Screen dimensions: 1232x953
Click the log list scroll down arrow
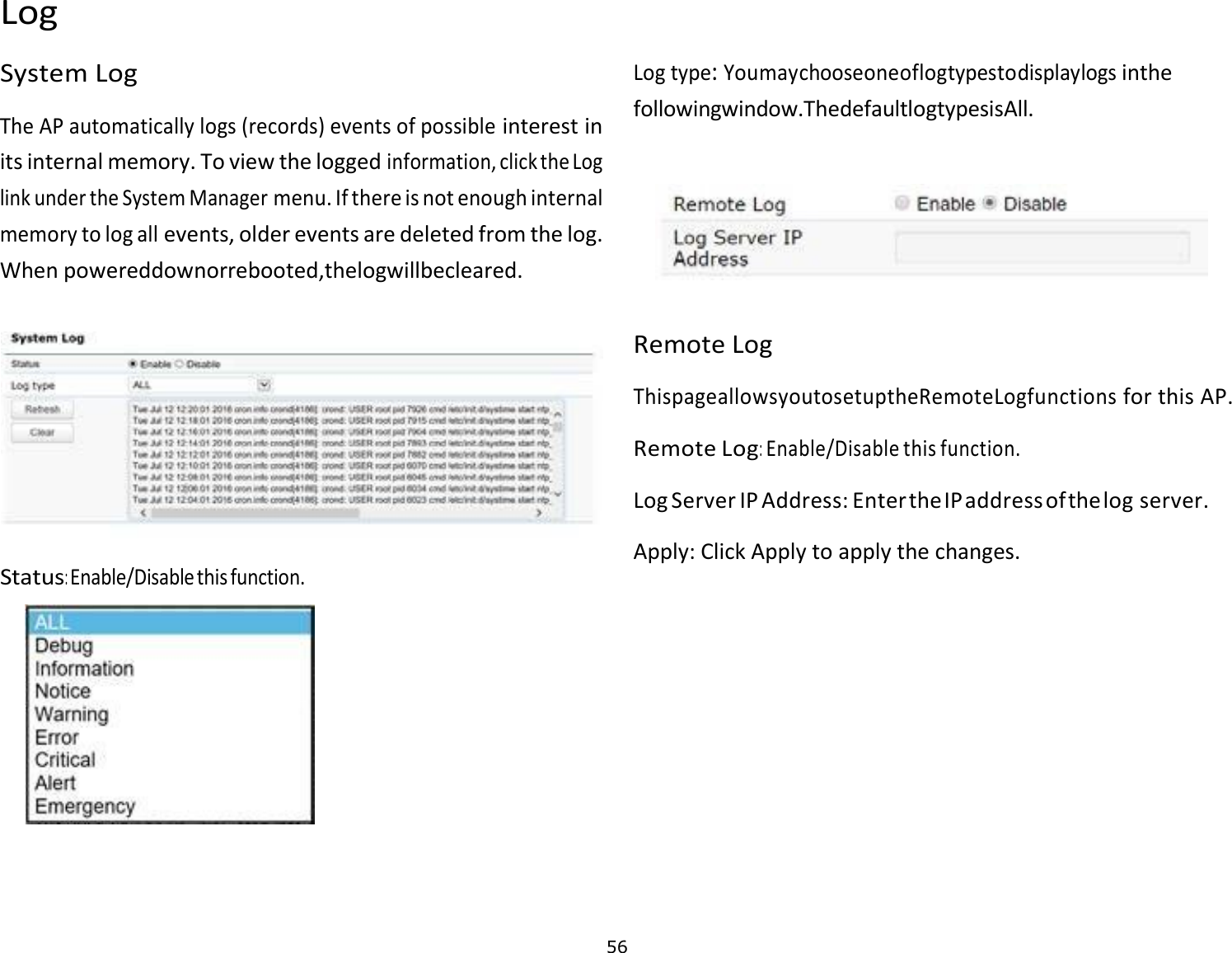[558, 494]
